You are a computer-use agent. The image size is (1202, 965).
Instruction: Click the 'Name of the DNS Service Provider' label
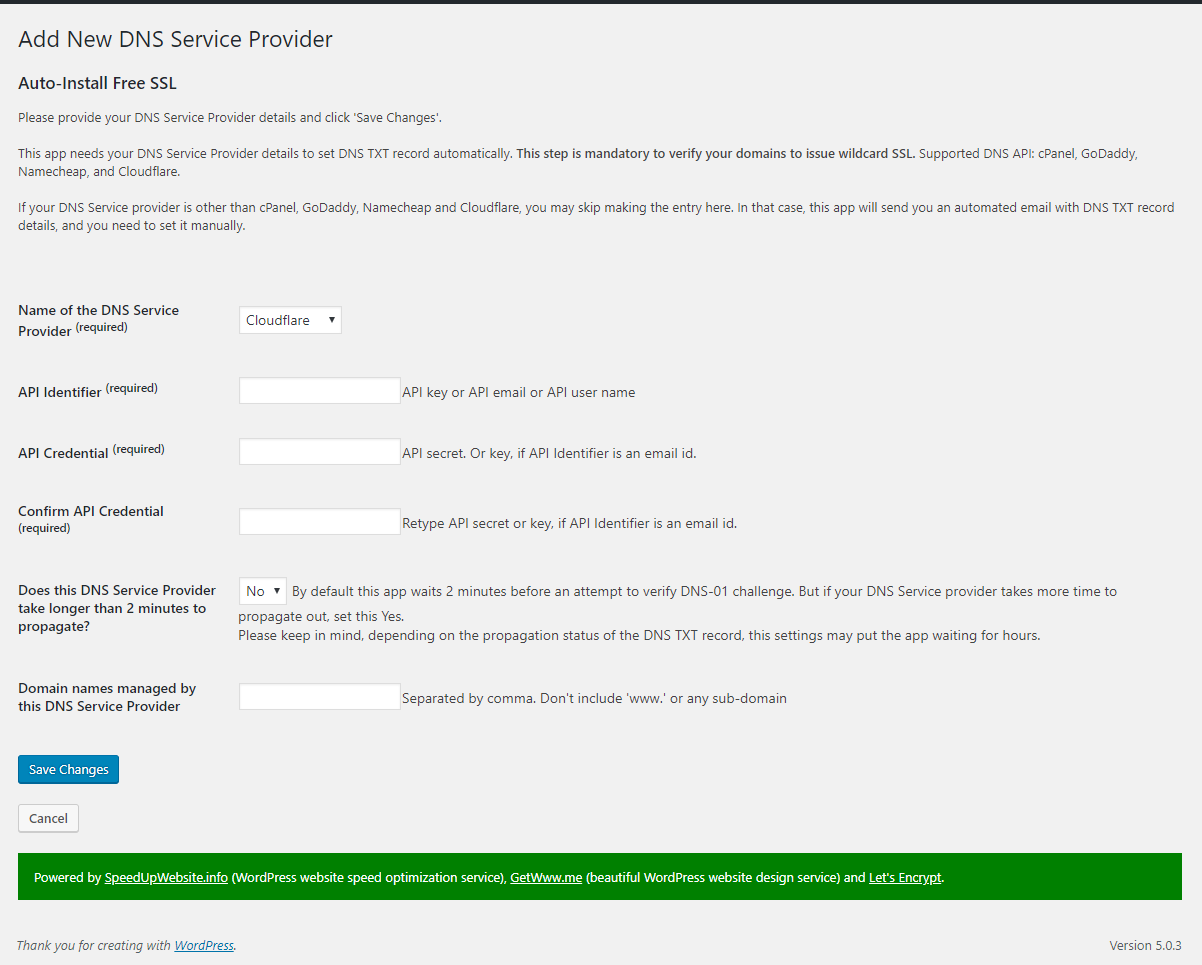tap(98, 311)
